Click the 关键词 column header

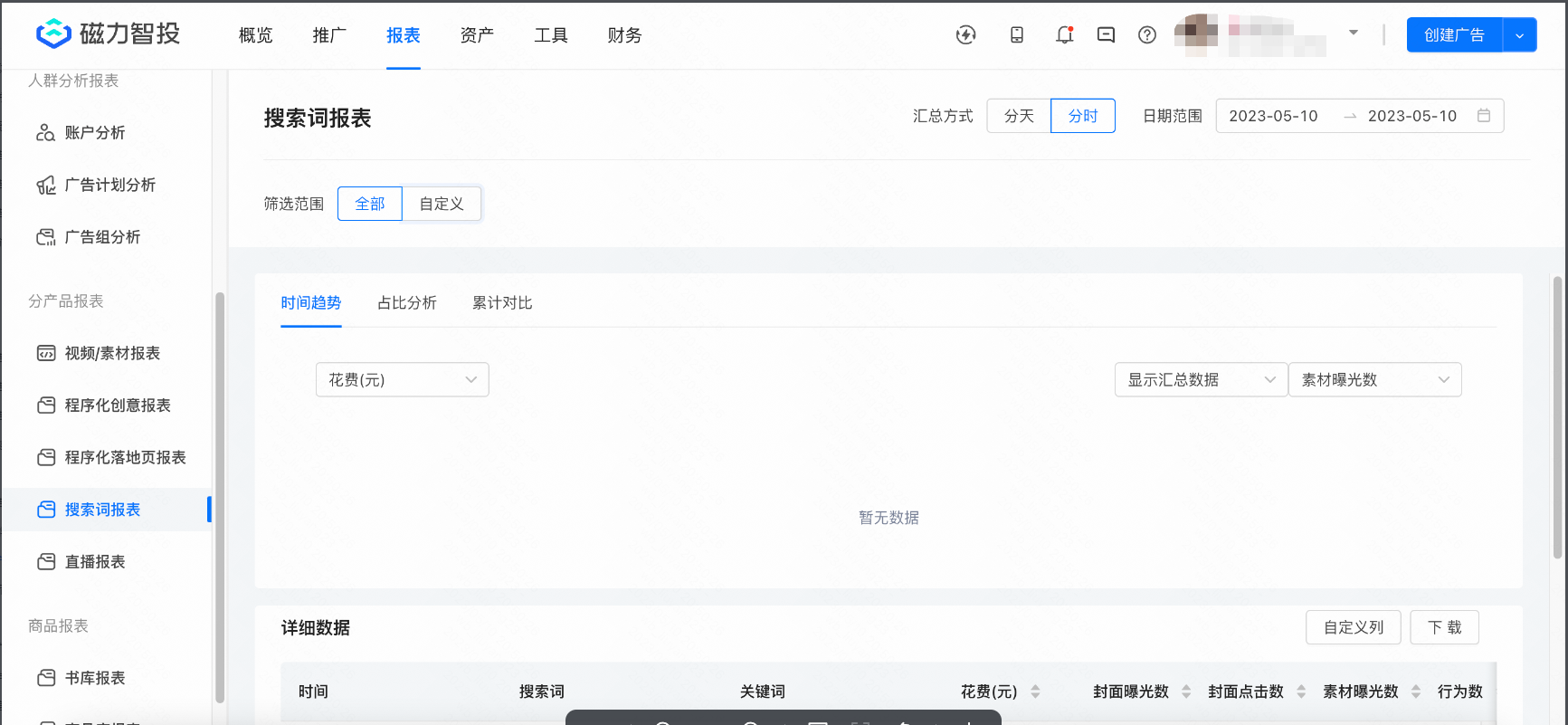tap(763, 692)
